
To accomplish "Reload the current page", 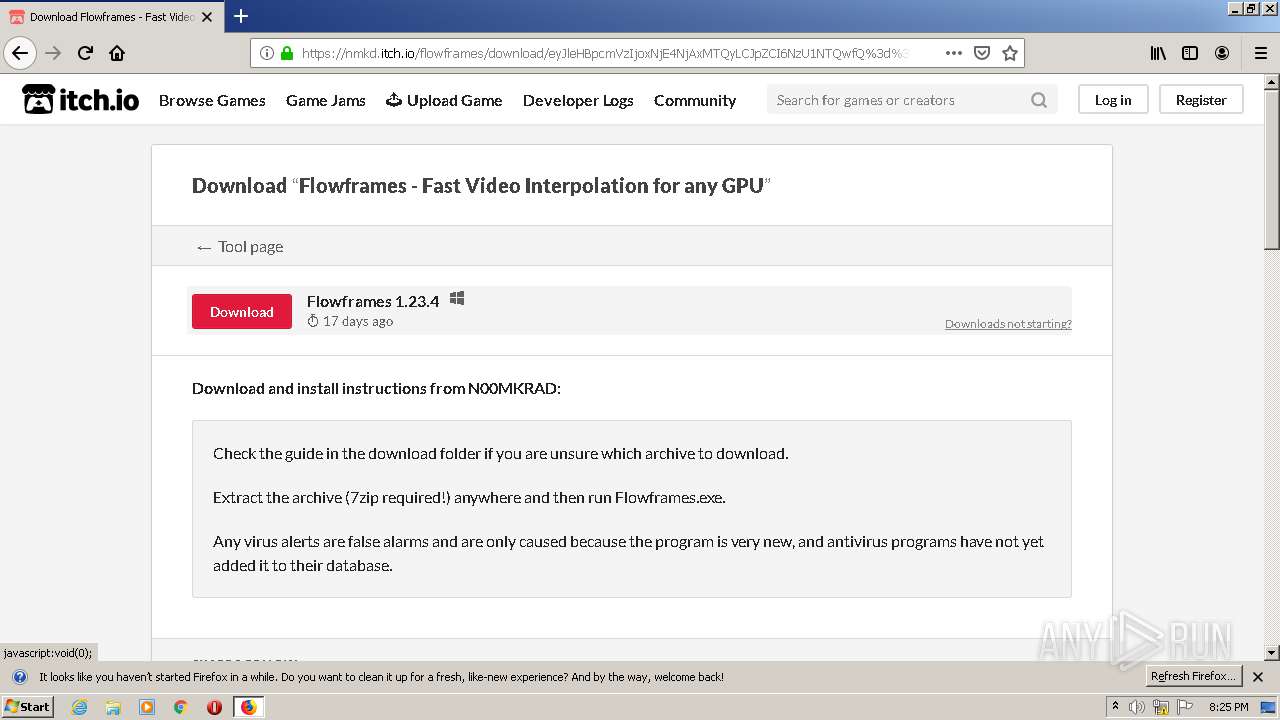I will click(85, 53).
